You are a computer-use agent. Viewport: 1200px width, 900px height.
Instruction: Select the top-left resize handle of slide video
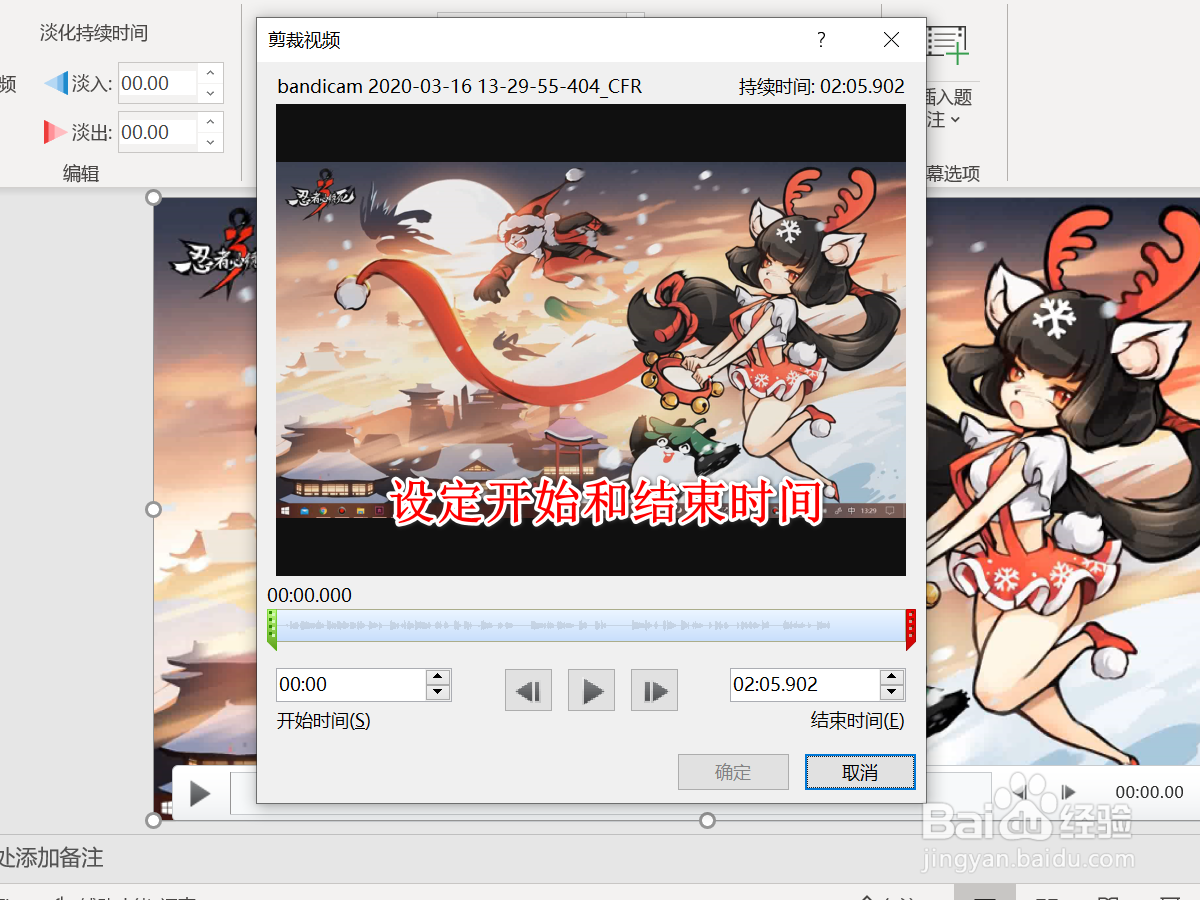[154, 198]
